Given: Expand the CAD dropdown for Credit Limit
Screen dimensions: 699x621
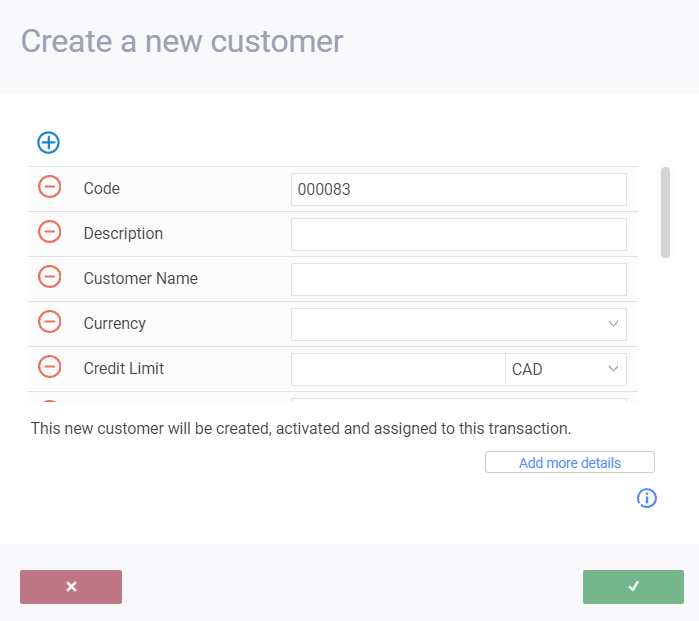Looking at the screenshot, I should pos(566,369).
